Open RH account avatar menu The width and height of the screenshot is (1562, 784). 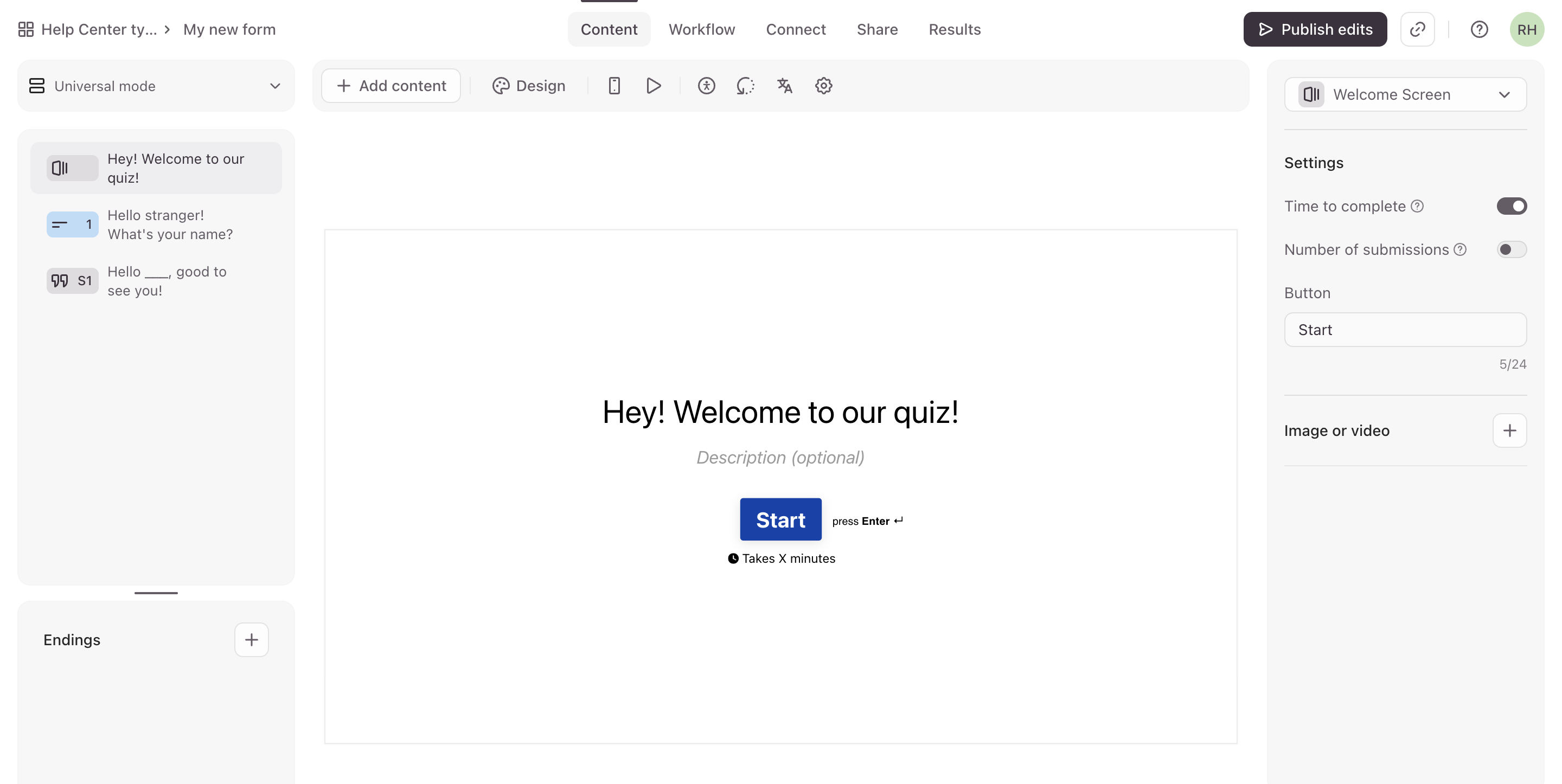(1527, 29)
